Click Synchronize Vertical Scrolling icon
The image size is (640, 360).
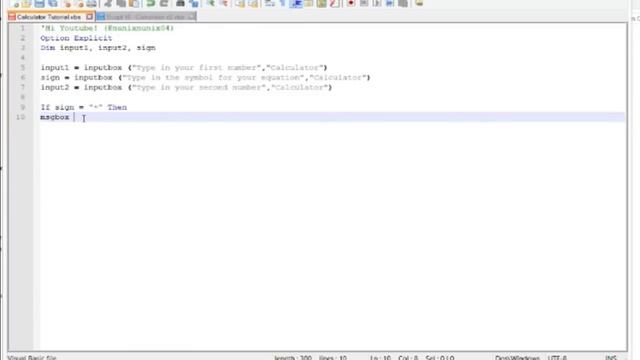pos(240,3)
